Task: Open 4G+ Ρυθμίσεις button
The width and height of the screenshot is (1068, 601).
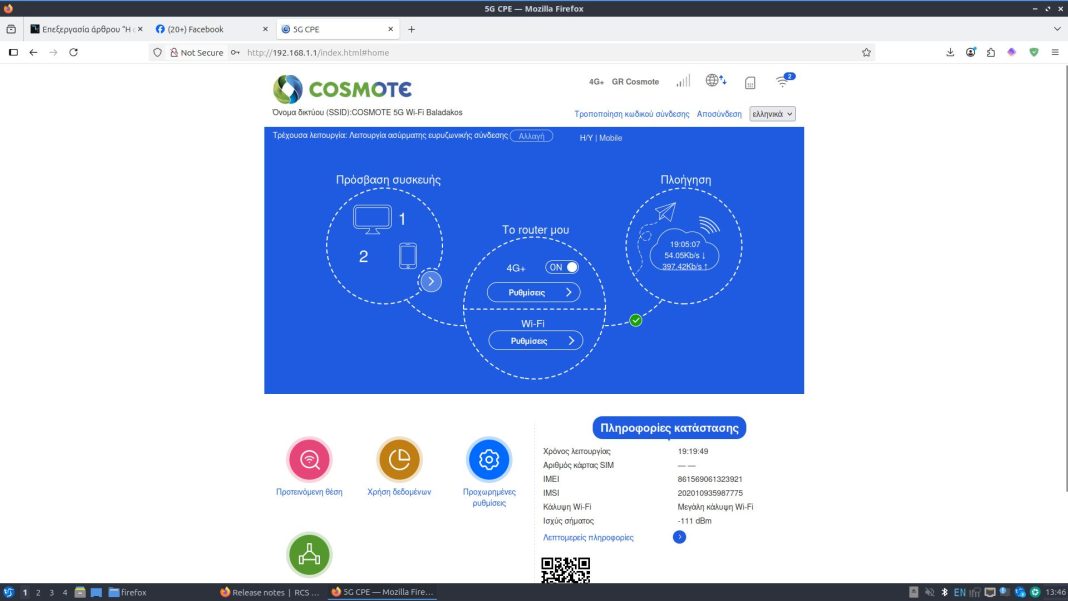Action: point(534,292)
